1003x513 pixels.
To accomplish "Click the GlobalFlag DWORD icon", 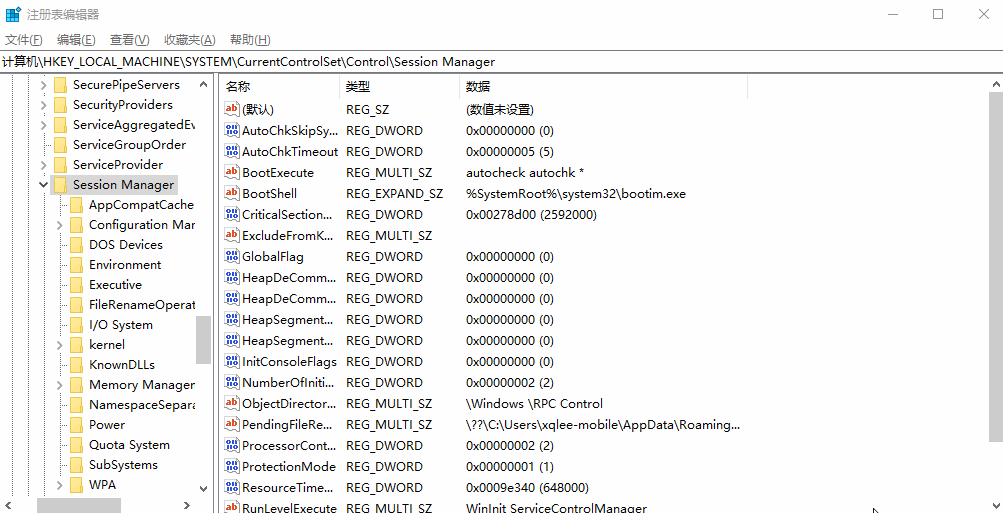I will point(232,256).
